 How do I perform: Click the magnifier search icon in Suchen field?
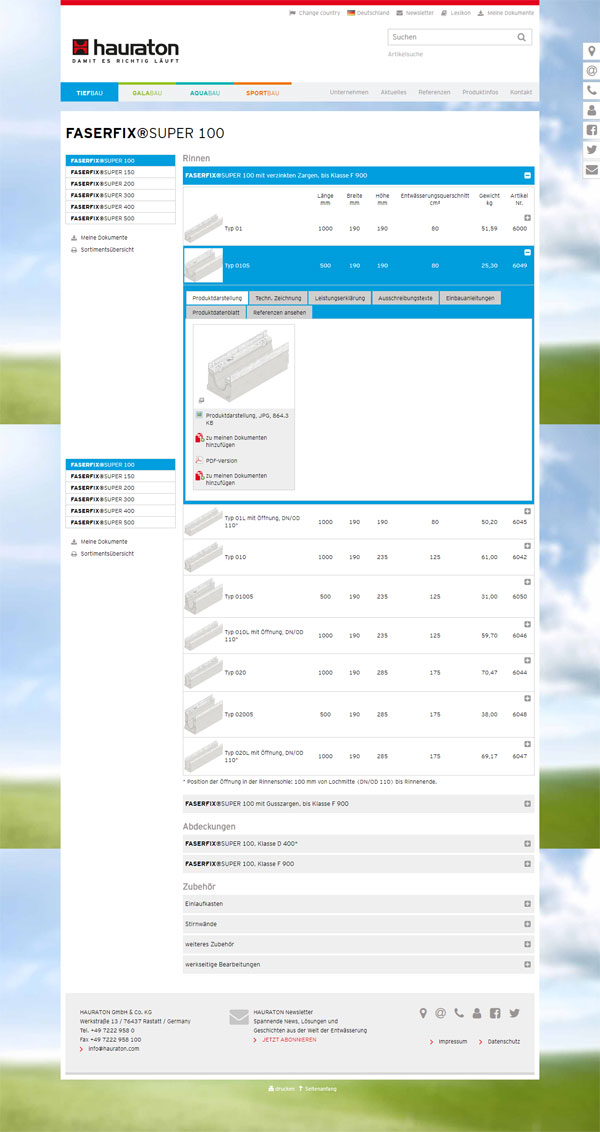tap(521, 37)
